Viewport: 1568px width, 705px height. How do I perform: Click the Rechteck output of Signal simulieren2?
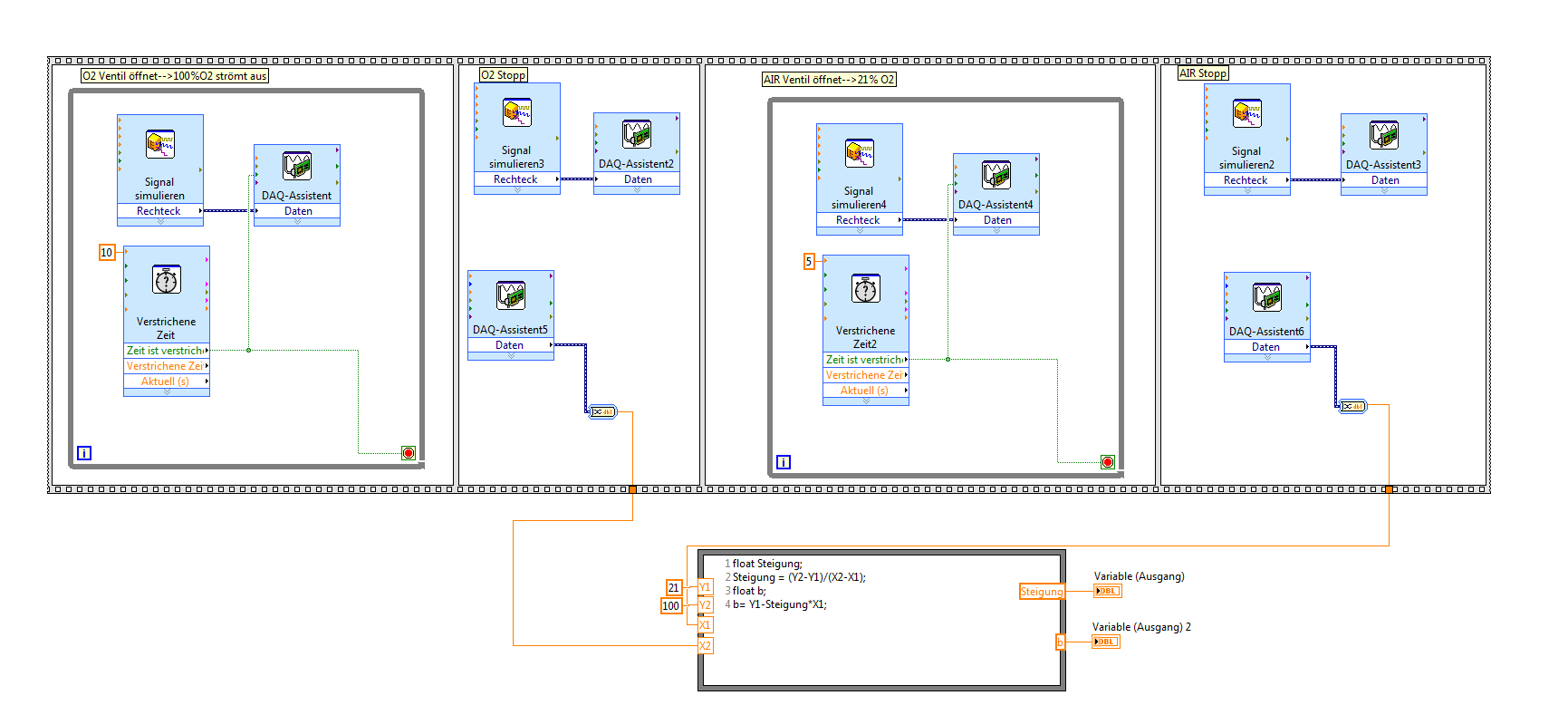(x=1247, y=180)
